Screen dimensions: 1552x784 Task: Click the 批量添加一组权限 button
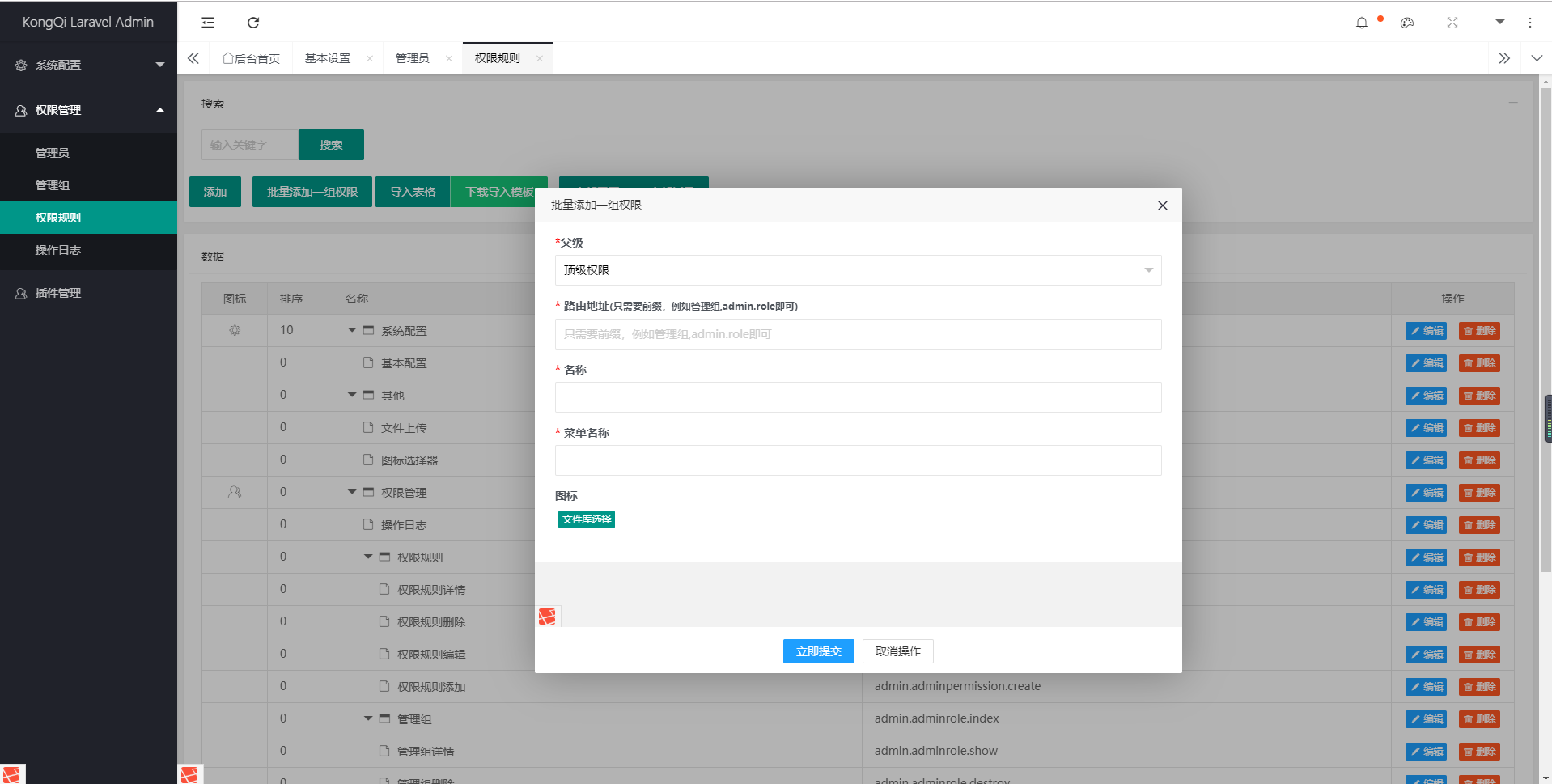coord(312,192)
